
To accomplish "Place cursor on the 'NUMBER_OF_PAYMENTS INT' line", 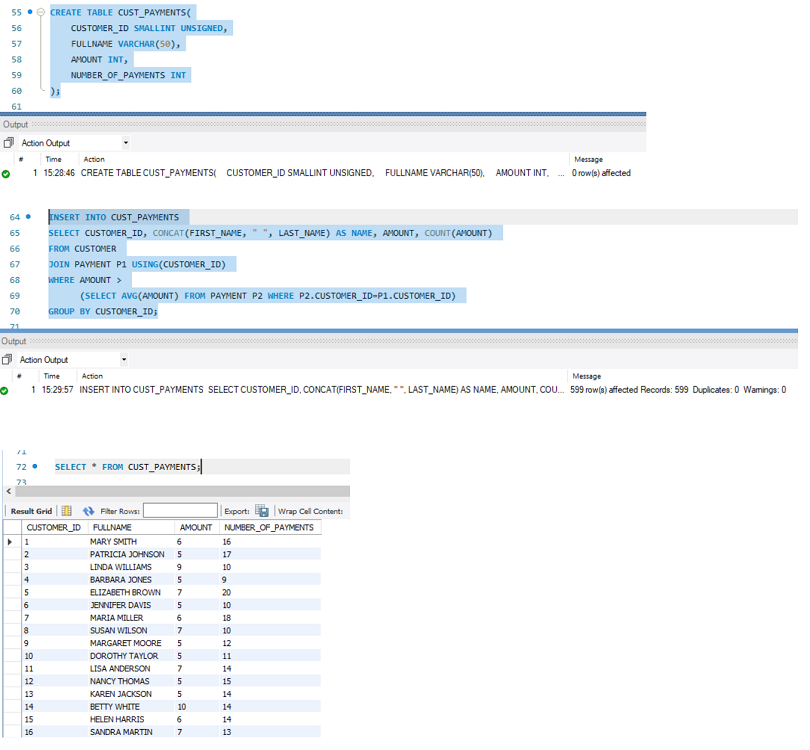I will pos(128,75).
